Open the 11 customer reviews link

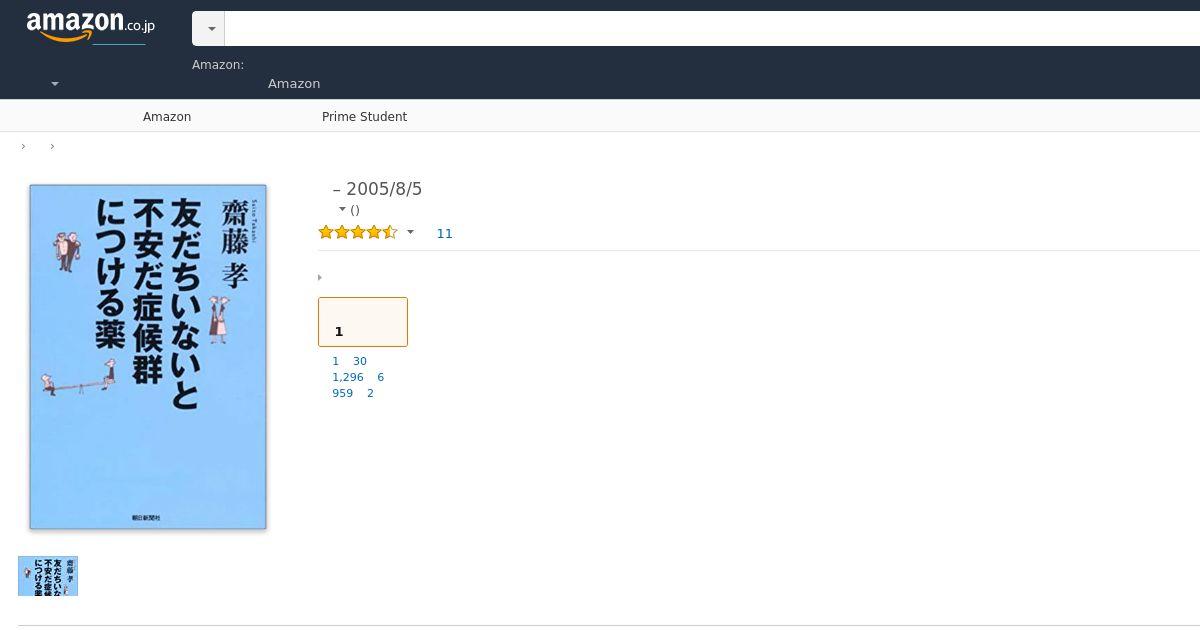445,234
